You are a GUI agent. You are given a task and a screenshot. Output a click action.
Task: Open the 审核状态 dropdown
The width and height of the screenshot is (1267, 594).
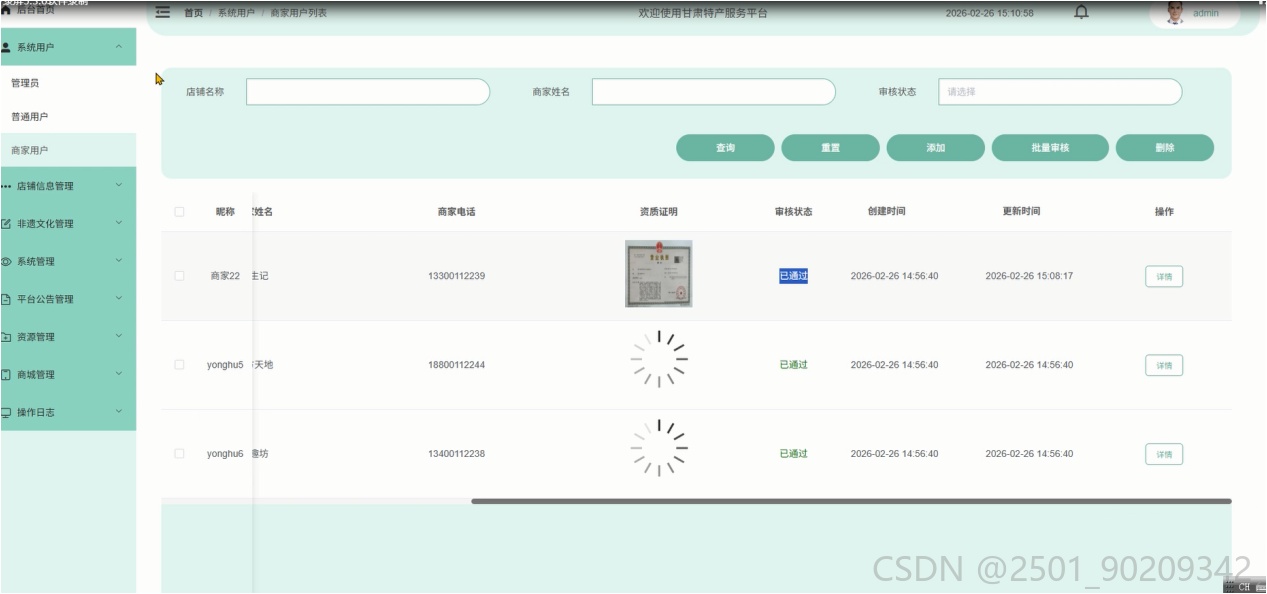tap(1060, 92)
